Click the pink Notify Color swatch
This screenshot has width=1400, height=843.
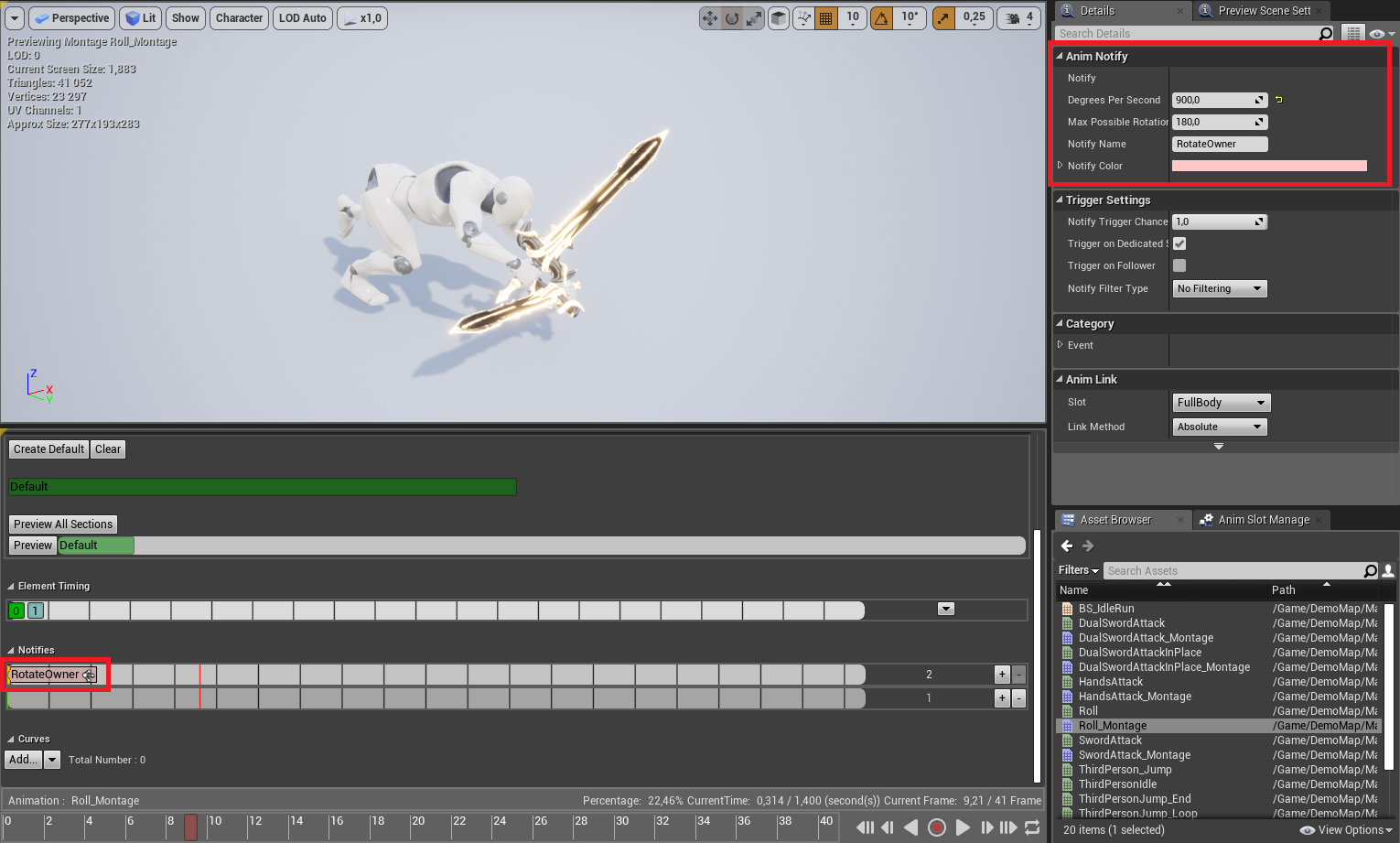click(1269, 166)
